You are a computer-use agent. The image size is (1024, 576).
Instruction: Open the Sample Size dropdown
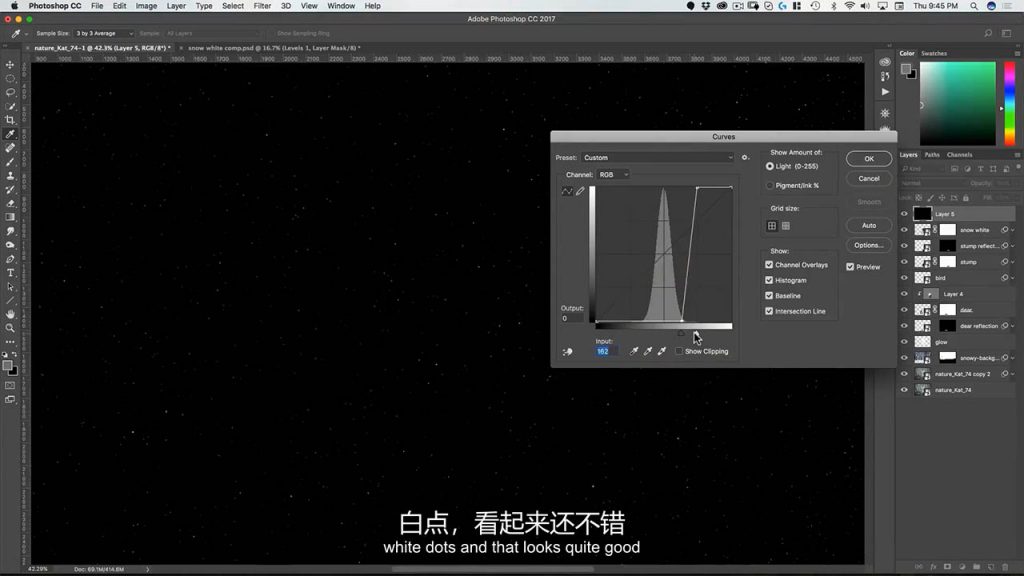coord(104,33)
